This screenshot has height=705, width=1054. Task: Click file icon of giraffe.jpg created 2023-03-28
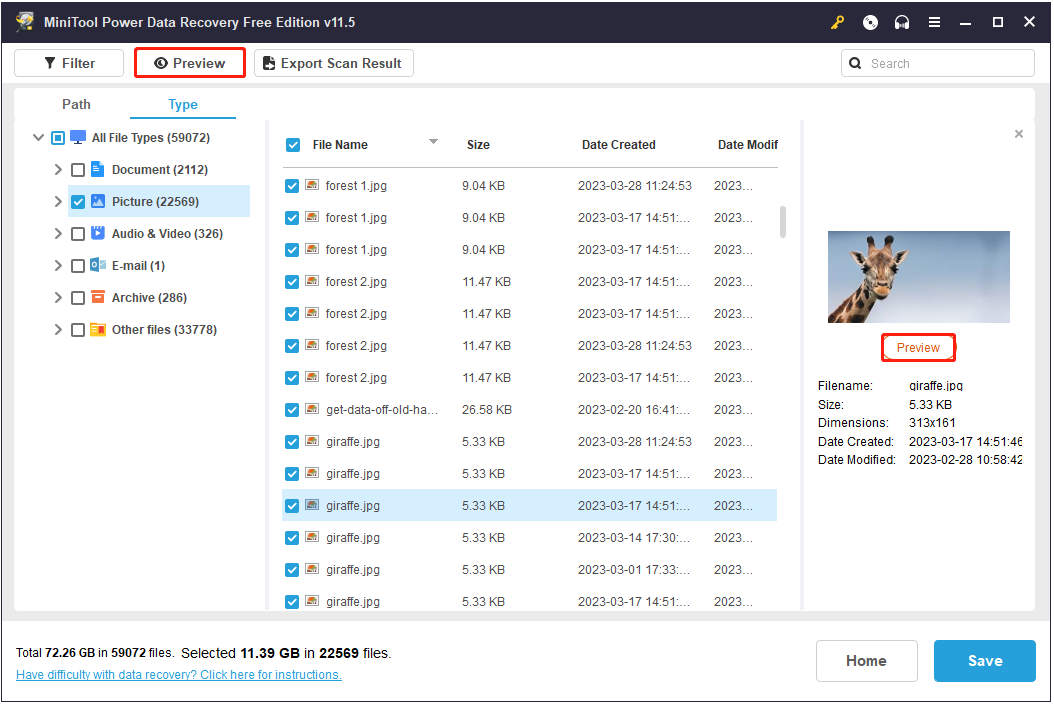pos(312,441)
